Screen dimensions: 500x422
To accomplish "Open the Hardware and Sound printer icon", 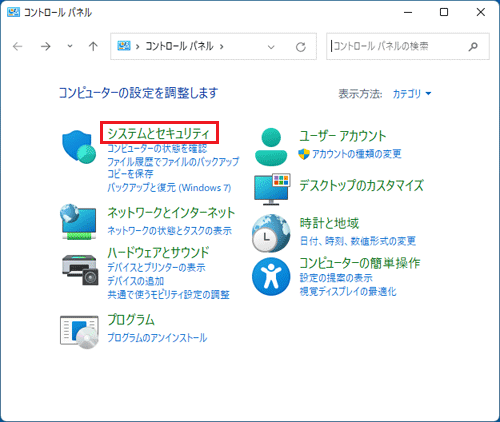I will point(80,270).
